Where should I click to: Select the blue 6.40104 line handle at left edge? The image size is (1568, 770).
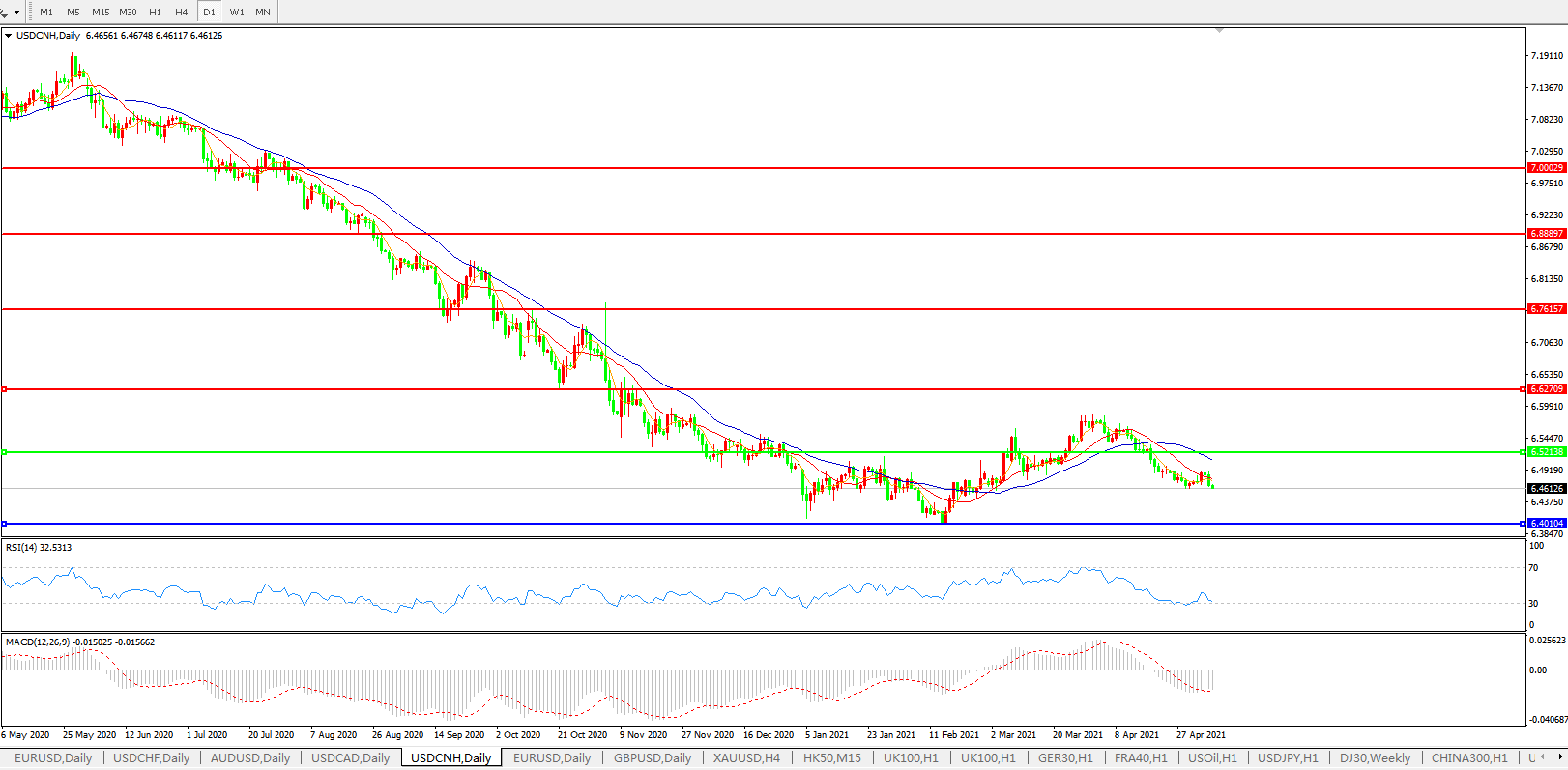[5, 524]
